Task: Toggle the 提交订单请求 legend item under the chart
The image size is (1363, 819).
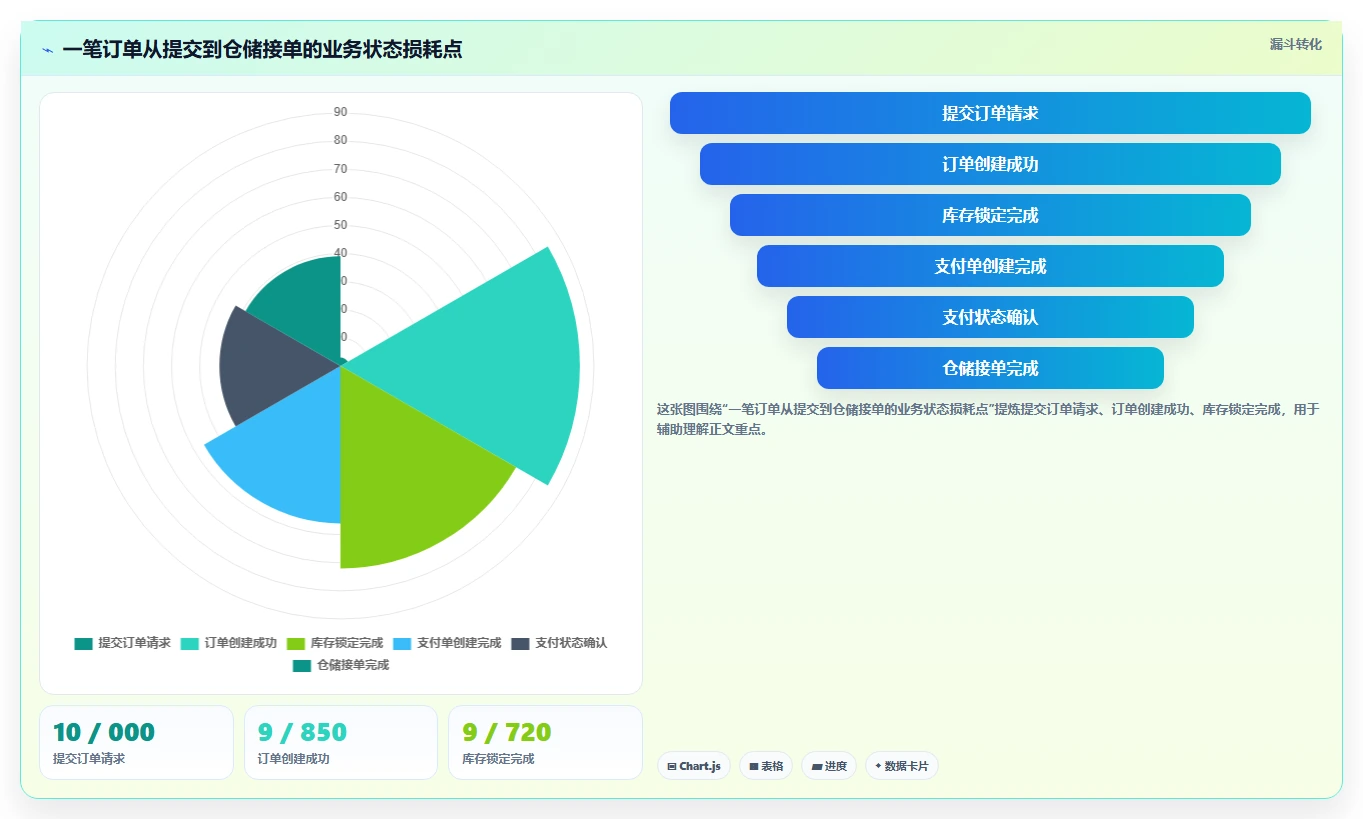Action: pyautogui.click(x=122, y=643)
